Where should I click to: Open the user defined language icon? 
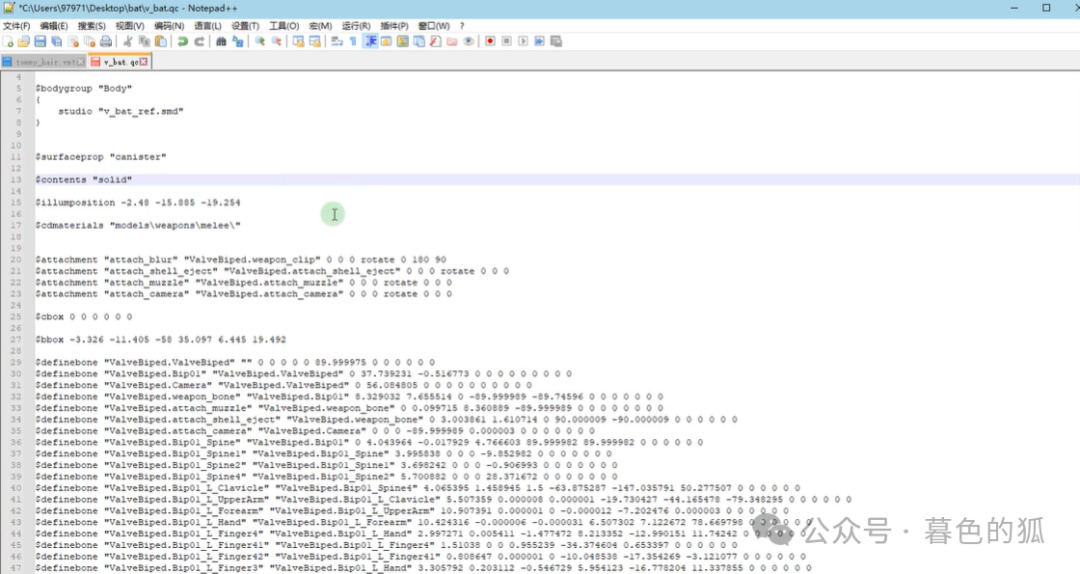coord(386,41)
